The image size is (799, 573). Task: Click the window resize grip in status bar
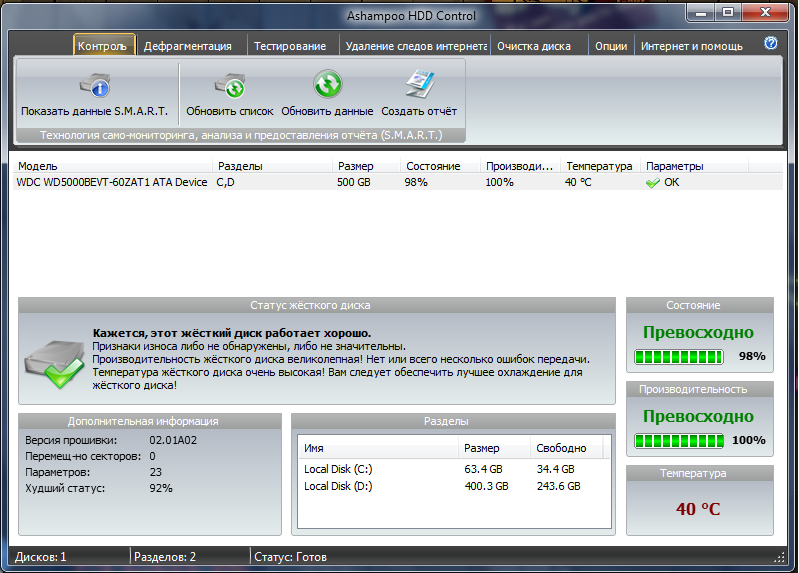(x=779, y=558)
